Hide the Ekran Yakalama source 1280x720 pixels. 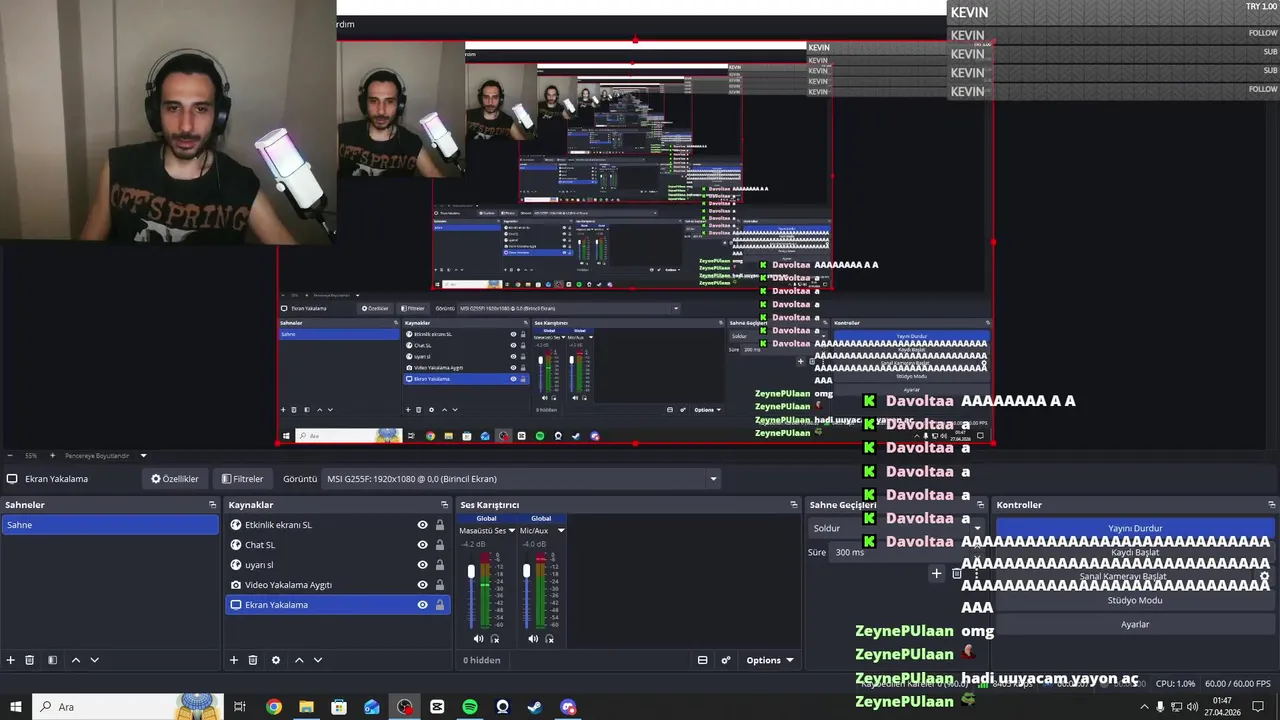tap(422, 605)
